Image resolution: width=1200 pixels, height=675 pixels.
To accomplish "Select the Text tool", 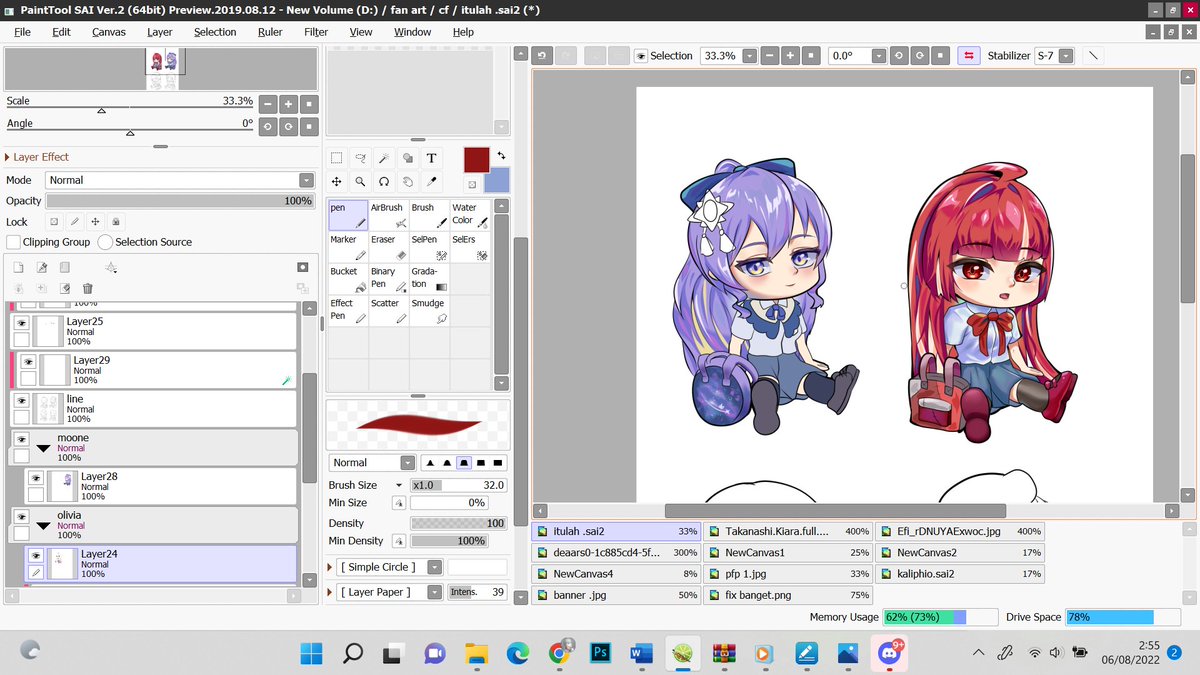I will click(431, 158).
